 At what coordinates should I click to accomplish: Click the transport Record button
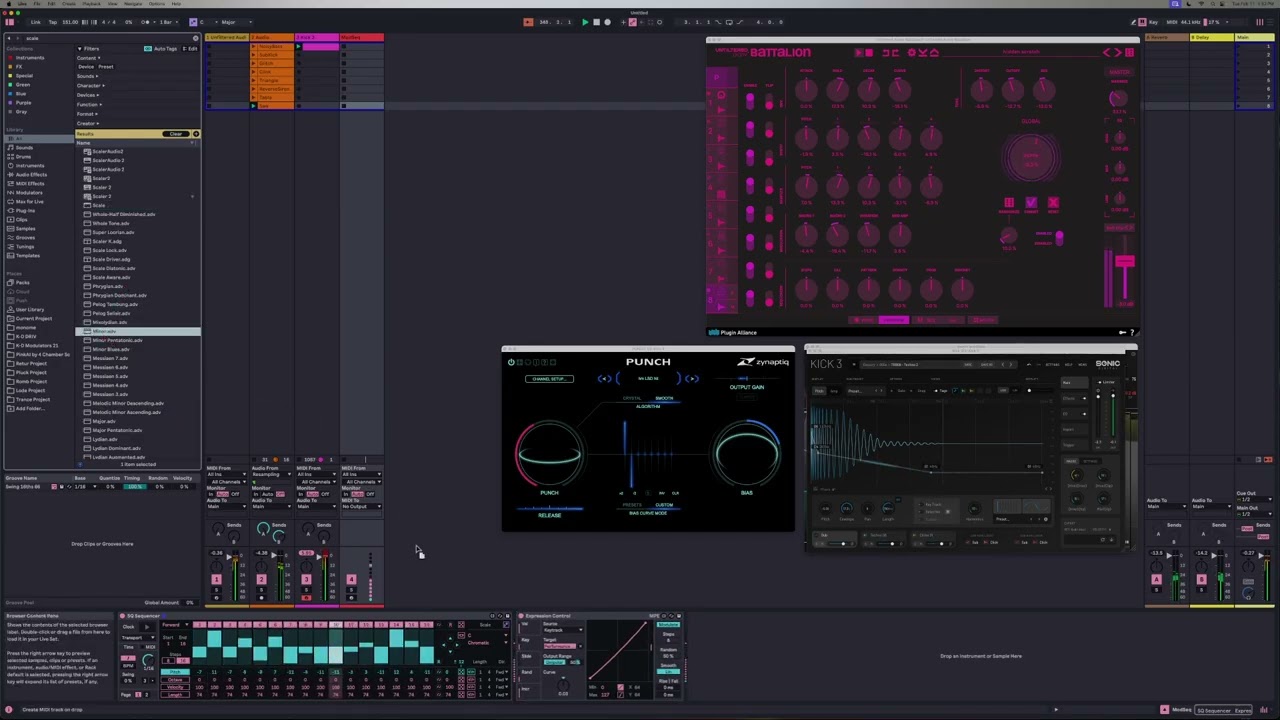(x=607, y=22)
